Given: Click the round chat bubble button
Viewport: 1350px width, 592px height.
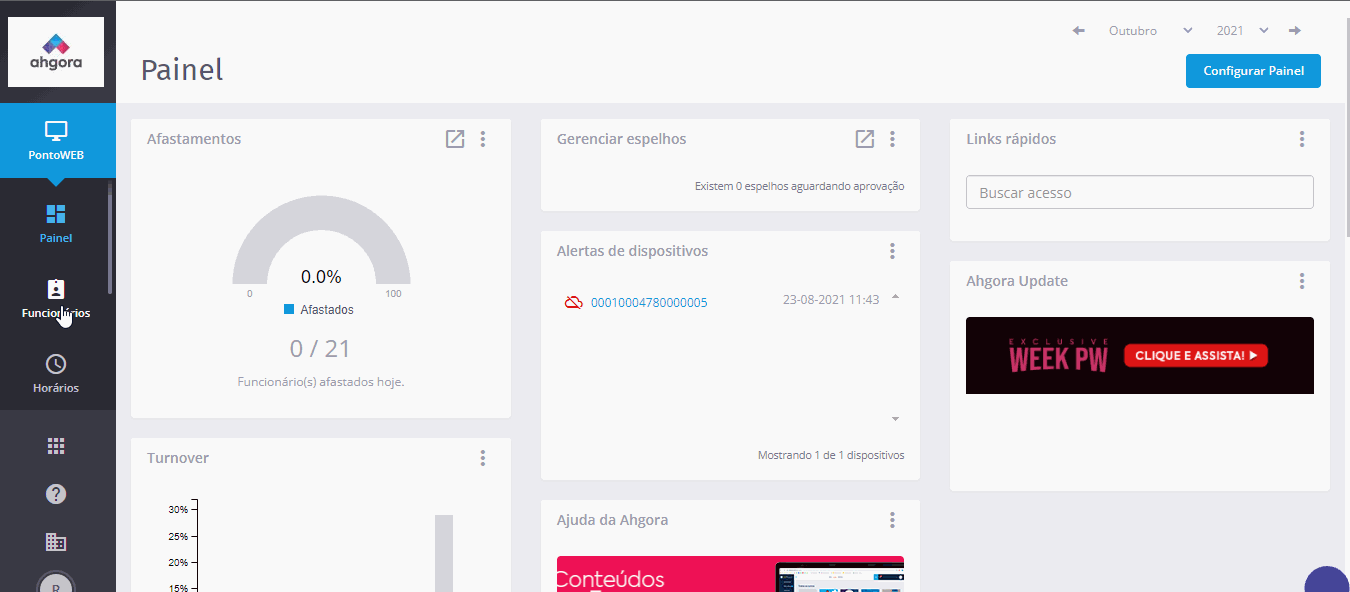Looking at the screenshot, I should click(x=1328, y=580).
